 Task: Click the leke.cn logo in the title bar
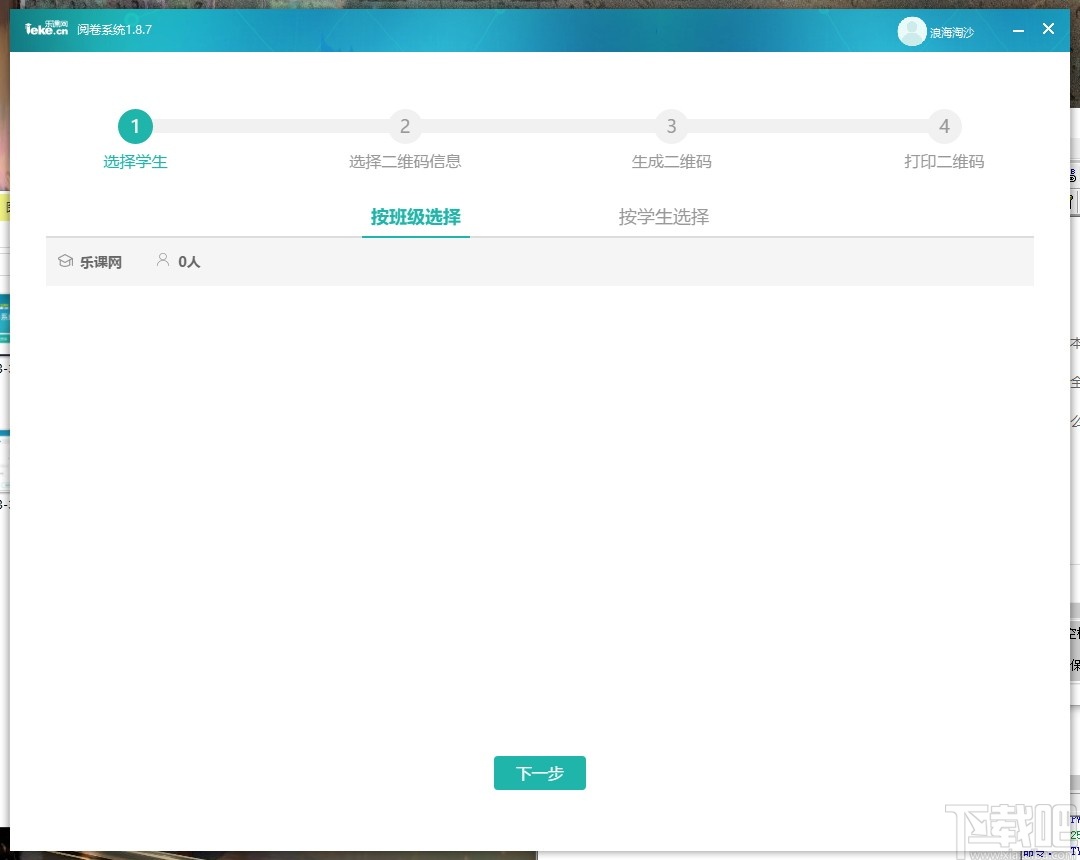coord(45,27)
